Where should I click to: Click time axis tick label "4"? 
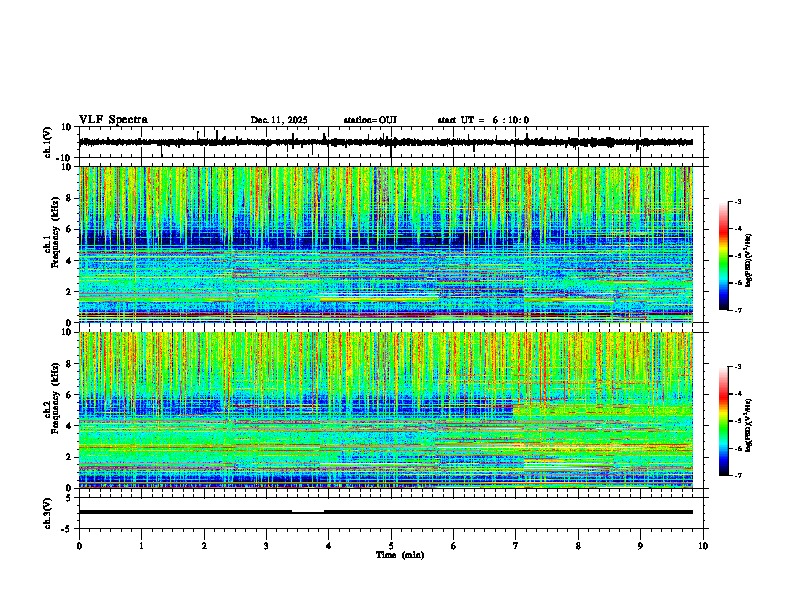(x=329, y=546)
